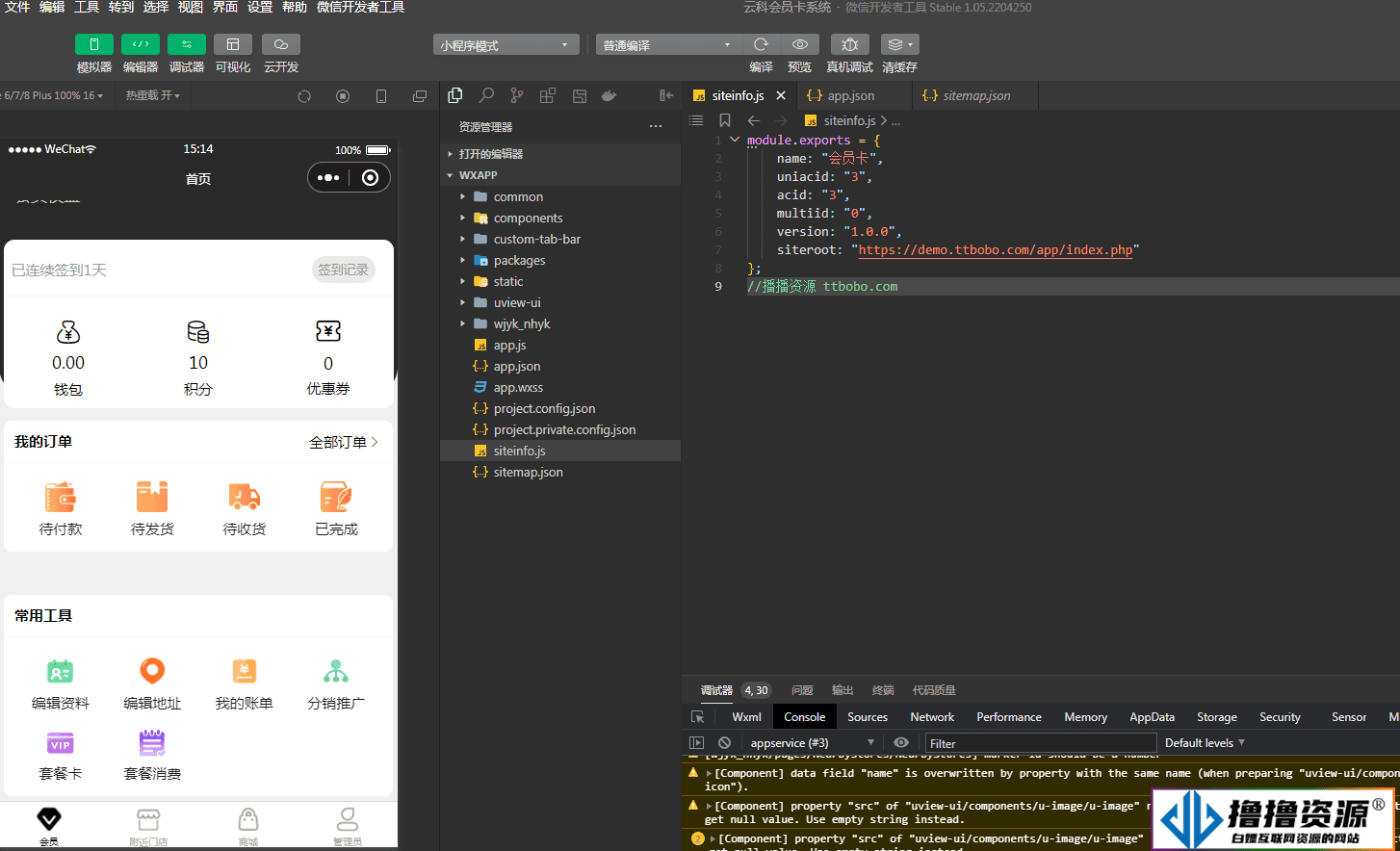Open project.config.json file
Viewport: 1400px width, 851px height.
560,408
